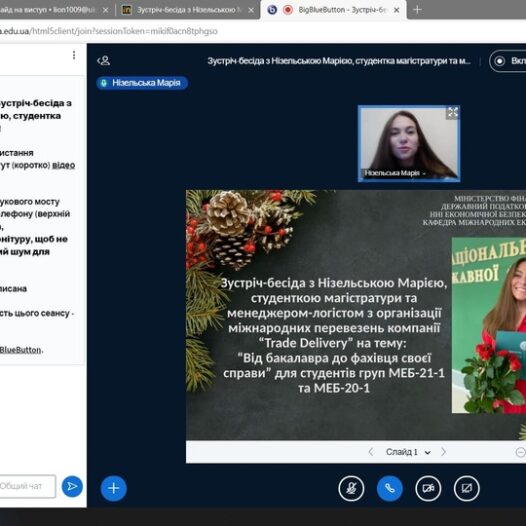Image resolution: width=526 pixels, height=526 pixels.
Task: Click the presentation slide area
Action: [356, 315]
